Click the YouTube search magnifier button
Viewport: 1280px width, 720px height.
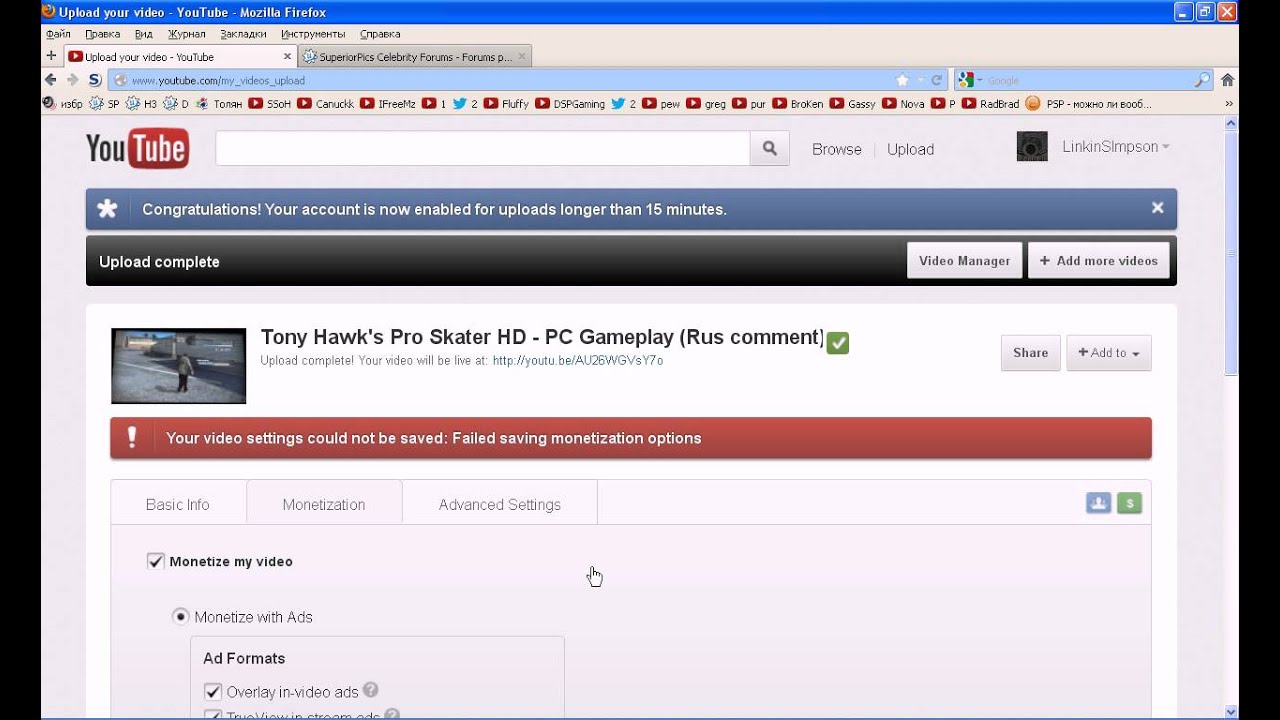pyautogui.click(x=769, y=149)
